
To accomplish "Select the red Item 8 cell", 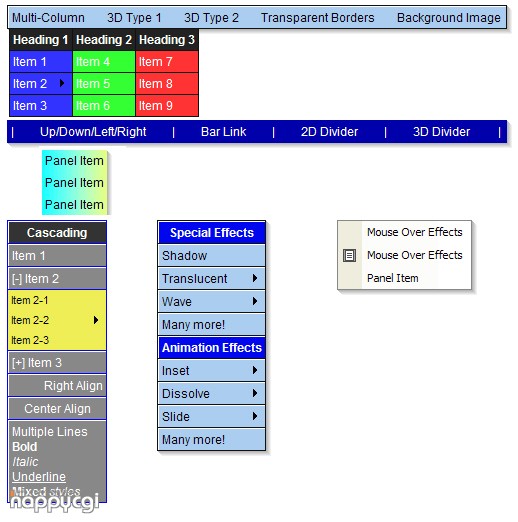I will coord(167,84).
